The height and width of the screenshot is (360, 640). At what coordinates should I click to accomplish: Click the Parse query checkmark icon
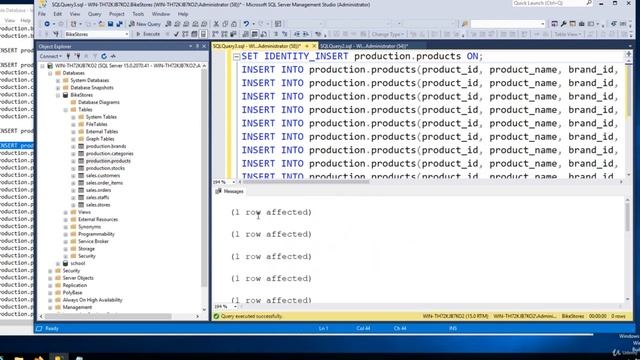click(176, 34)
